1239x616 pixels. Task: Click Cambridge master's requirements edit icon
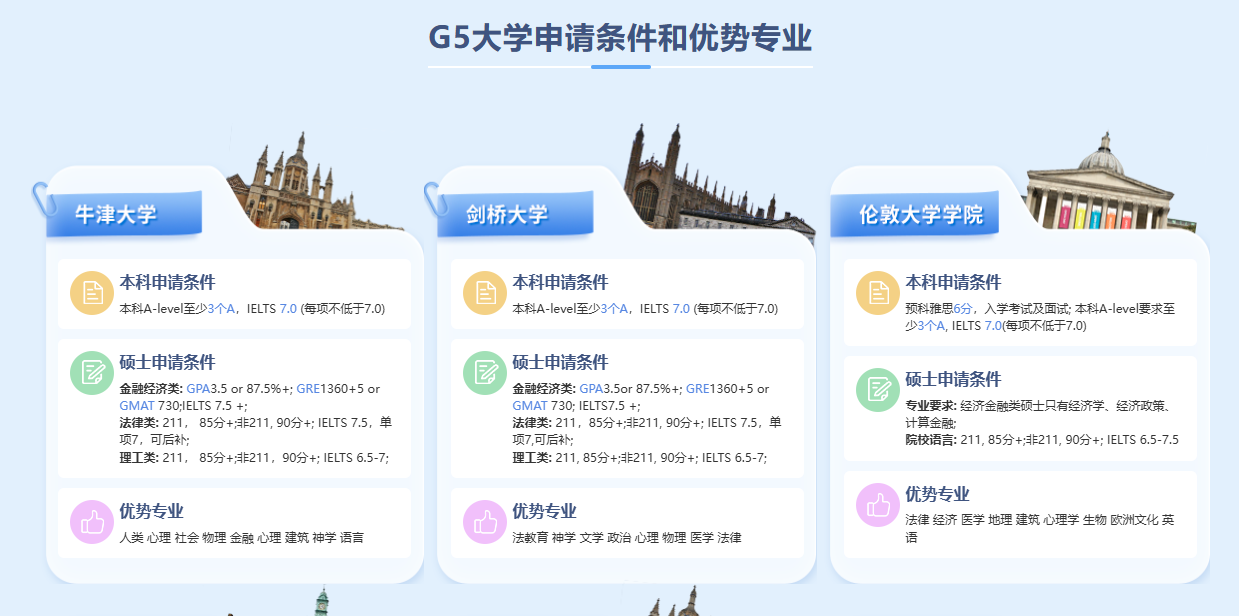click(x=484, y=372)
